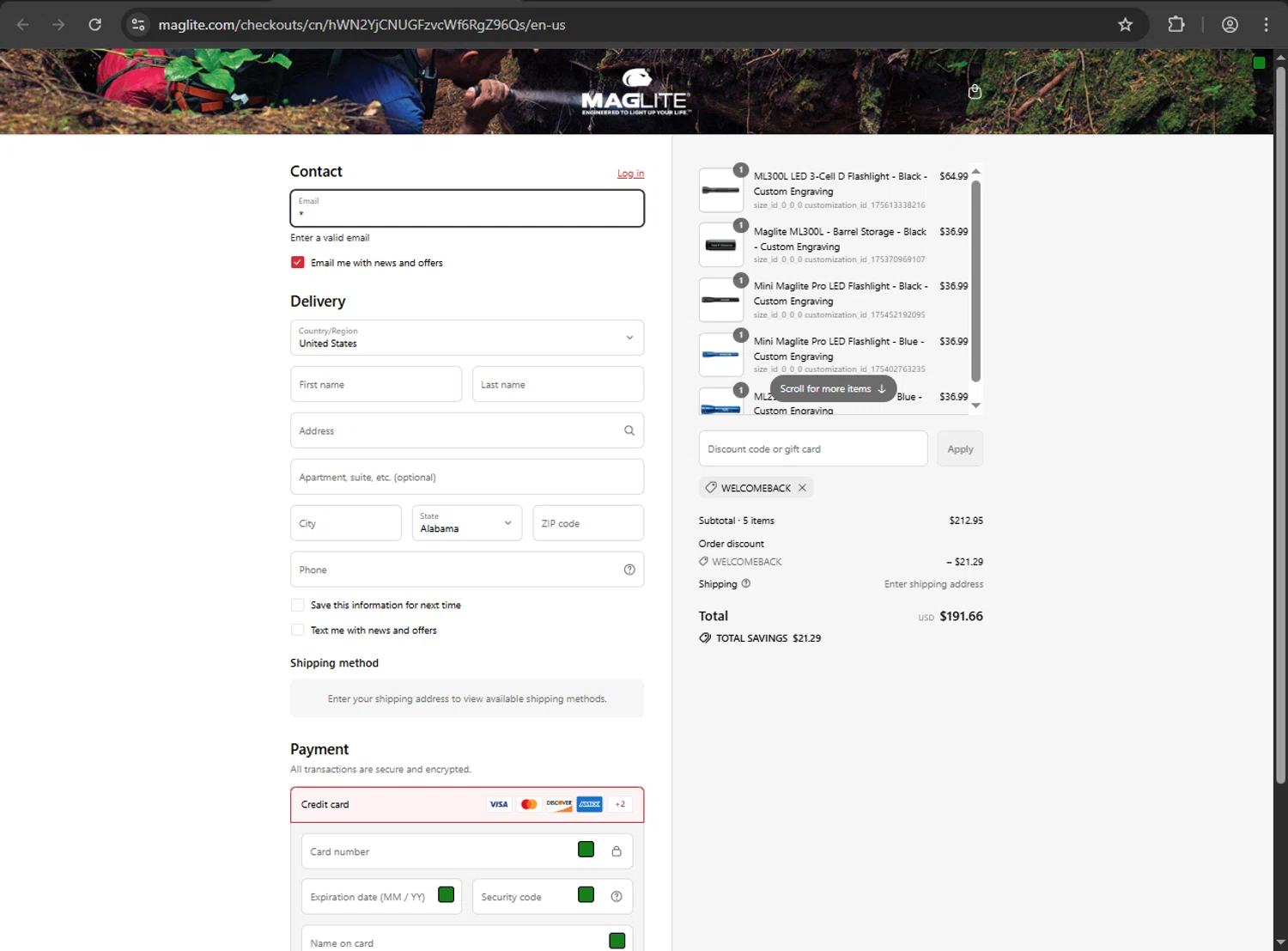
Task: Open browser three-dot menu
Action: (x=1266, y=25)
